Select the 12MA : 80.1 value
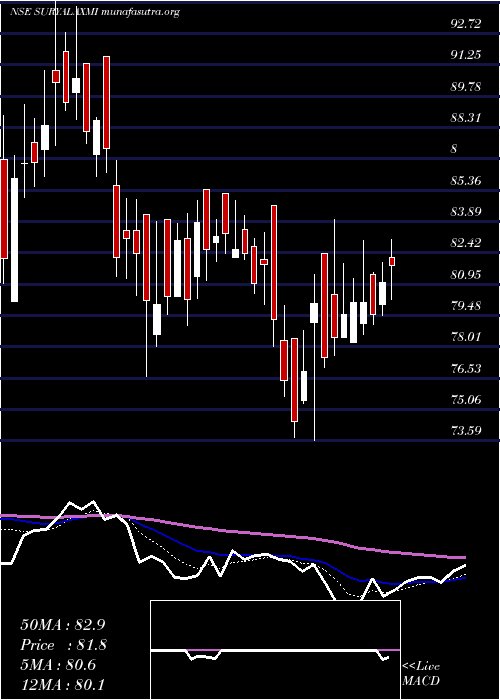The width and height of the screenshot is (500, 700). [x=64, y=684]
